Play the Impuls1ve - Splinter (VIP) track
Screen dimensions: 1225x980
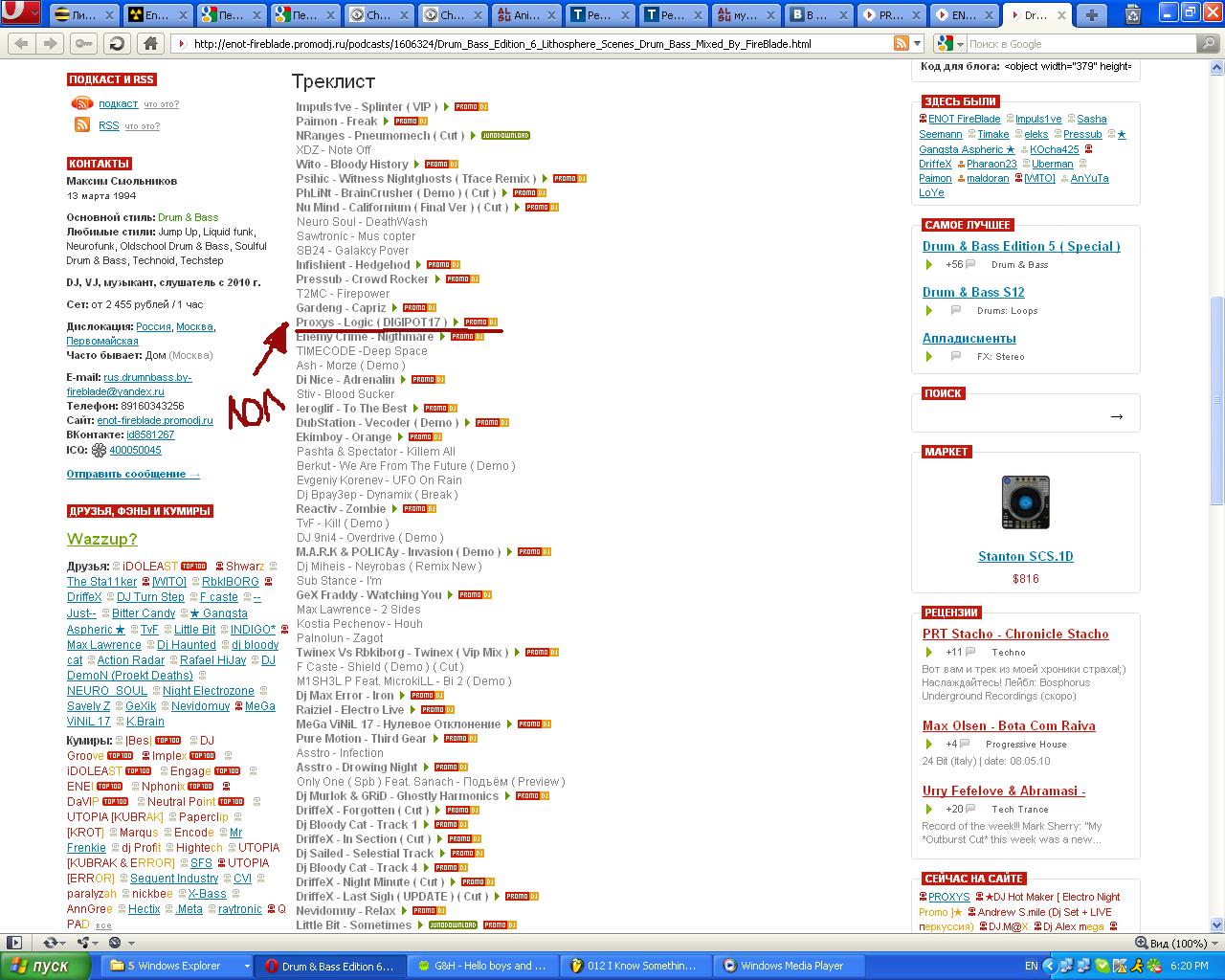coord(447,107)
